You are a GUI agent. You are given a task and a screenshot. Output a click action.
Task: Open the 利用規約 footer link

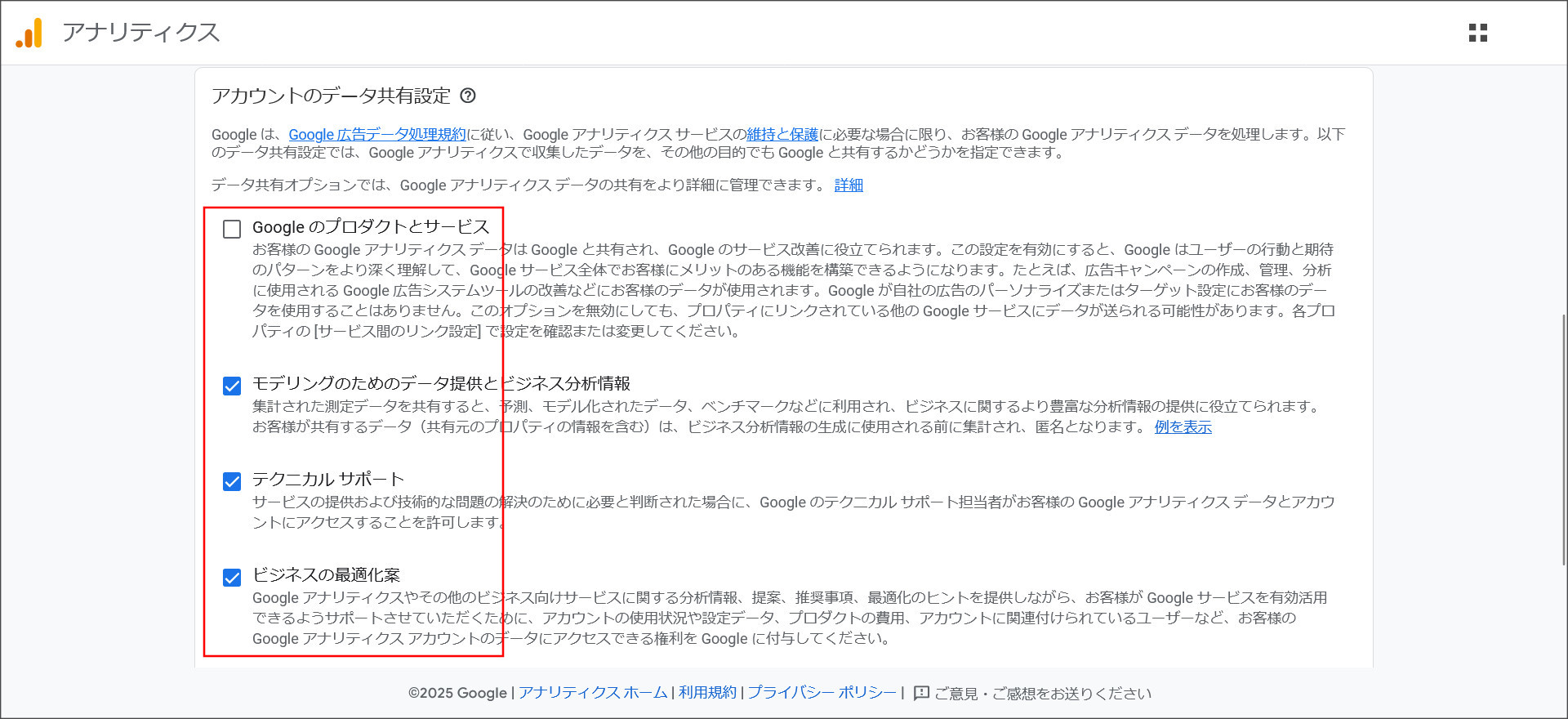point(707,693)
